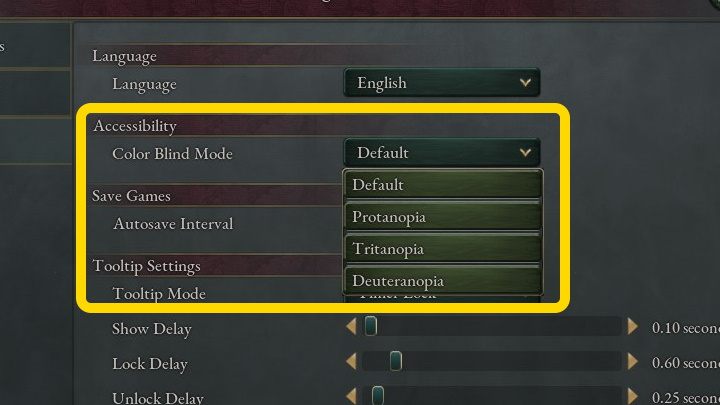Decrease Show Delay with left arrow

(x=350, y=327)
